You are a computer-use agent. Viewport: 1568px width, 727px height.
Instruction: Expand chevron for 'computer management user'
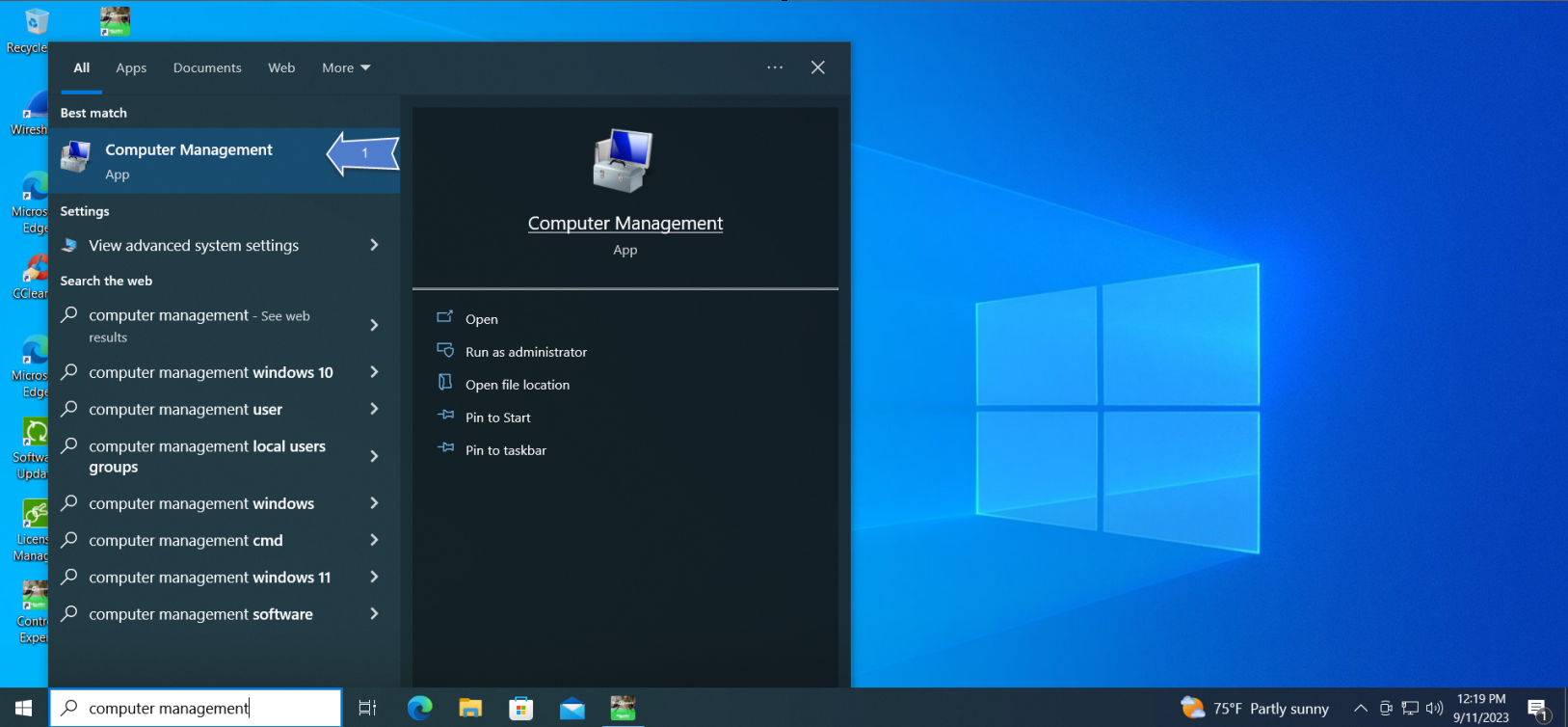click(x=375, y=409)
